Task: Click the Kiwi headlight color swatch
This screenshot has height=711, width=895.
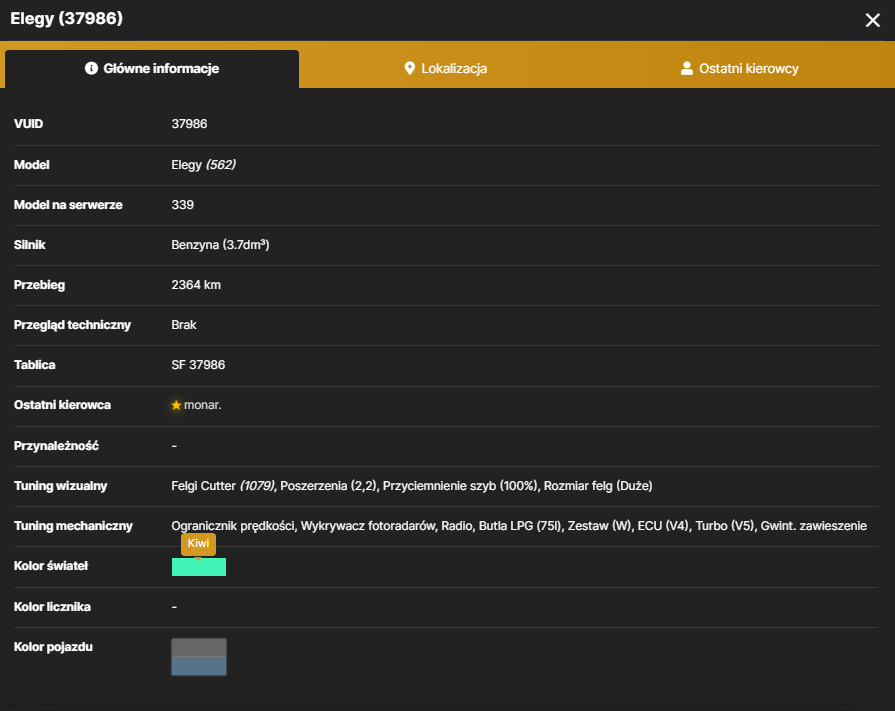Action: click(x=199, y=567)
